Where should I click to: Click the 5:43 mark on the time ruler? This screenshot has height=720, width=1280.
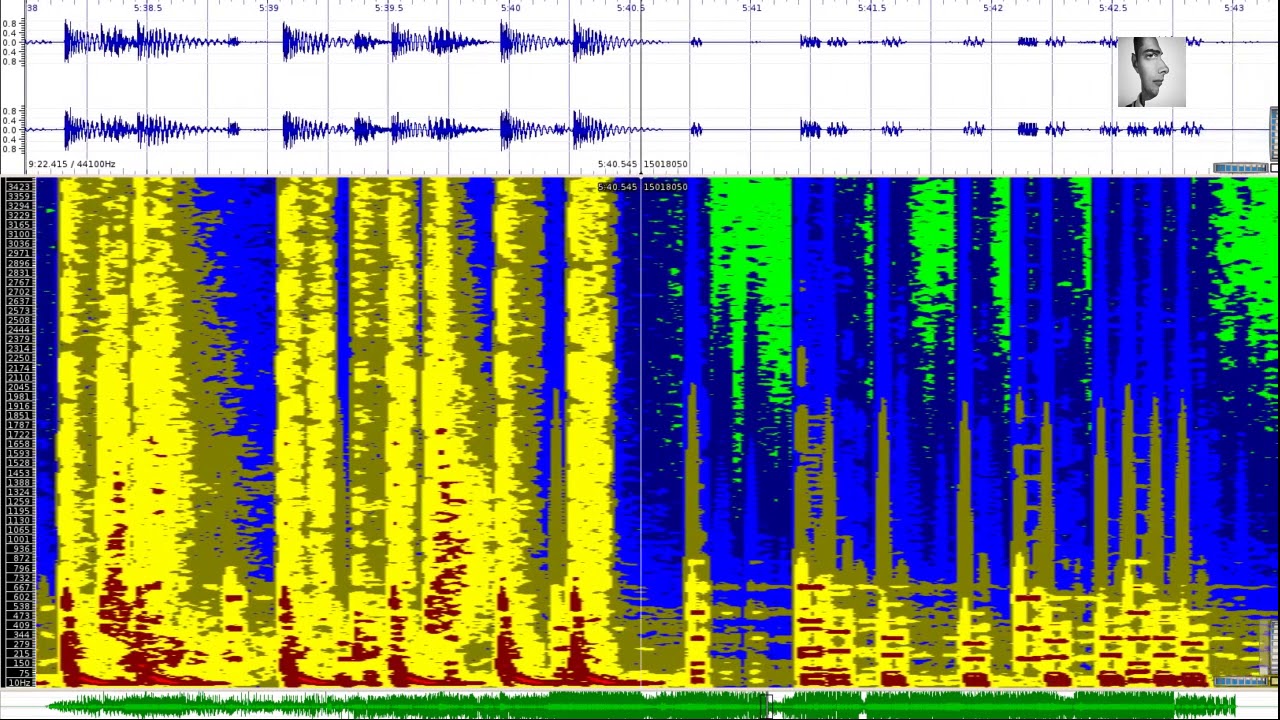click(x=1234, y=8)
